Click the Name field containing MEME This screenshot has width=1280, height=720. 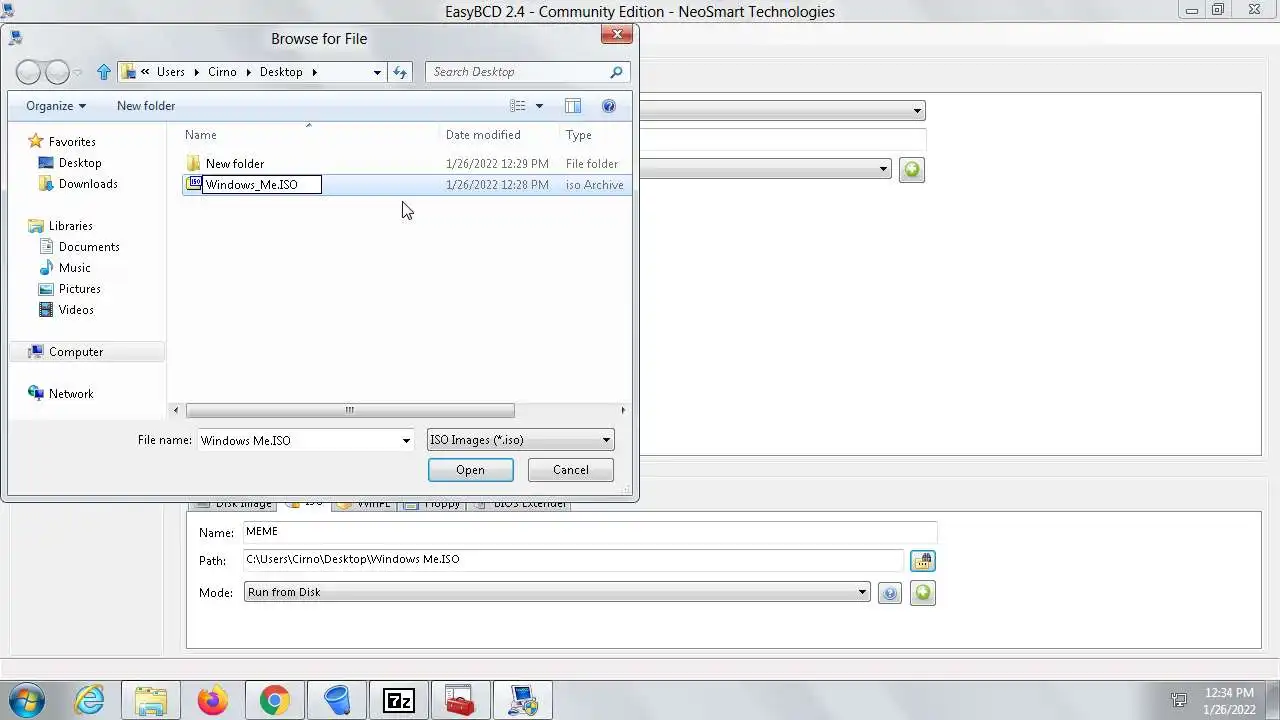(589, 532)
